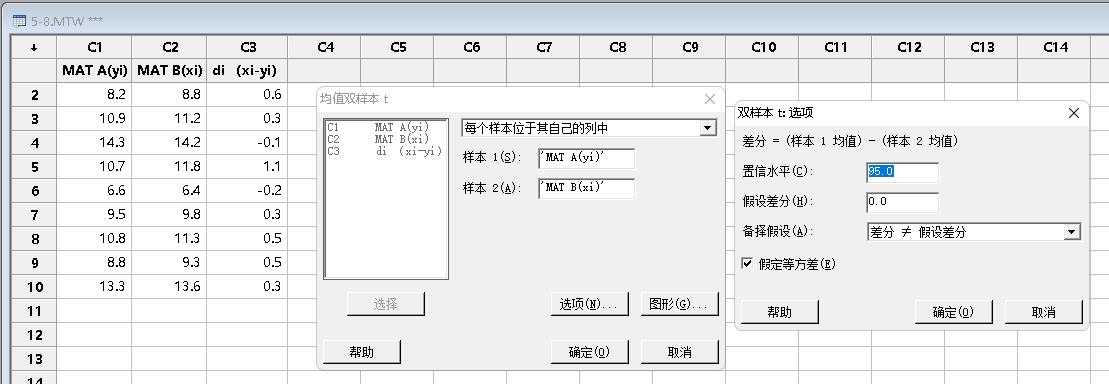Click the data direction arrow in the worksheet corner
Viewport: 1109px width, 384px height.
[34, 47]
